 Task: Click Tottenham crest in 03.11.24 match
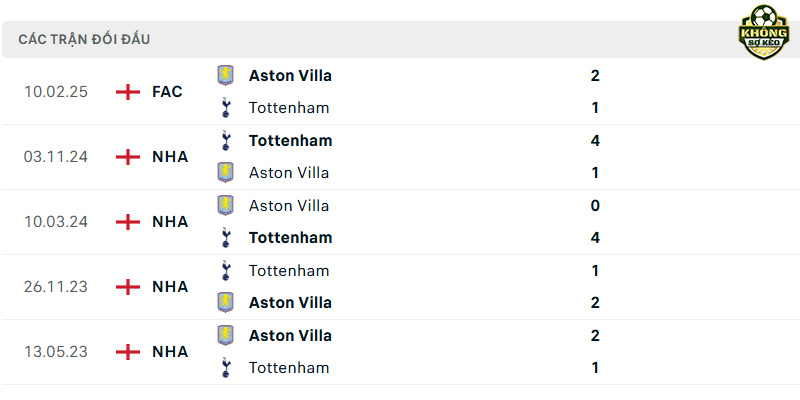226,140
